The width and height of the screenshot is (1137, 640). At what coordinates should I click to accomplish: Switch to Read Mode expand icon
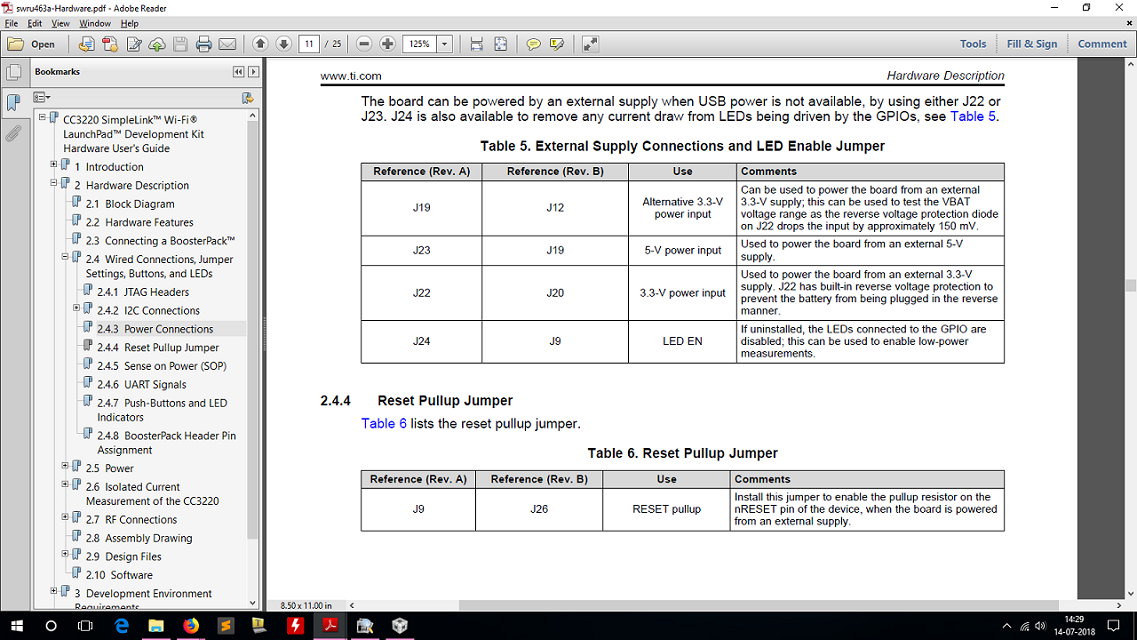(590, 44)
